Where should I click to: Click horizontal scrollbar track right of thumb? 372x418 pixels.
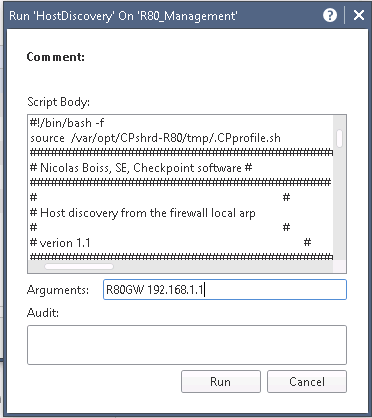coord(223,266)
